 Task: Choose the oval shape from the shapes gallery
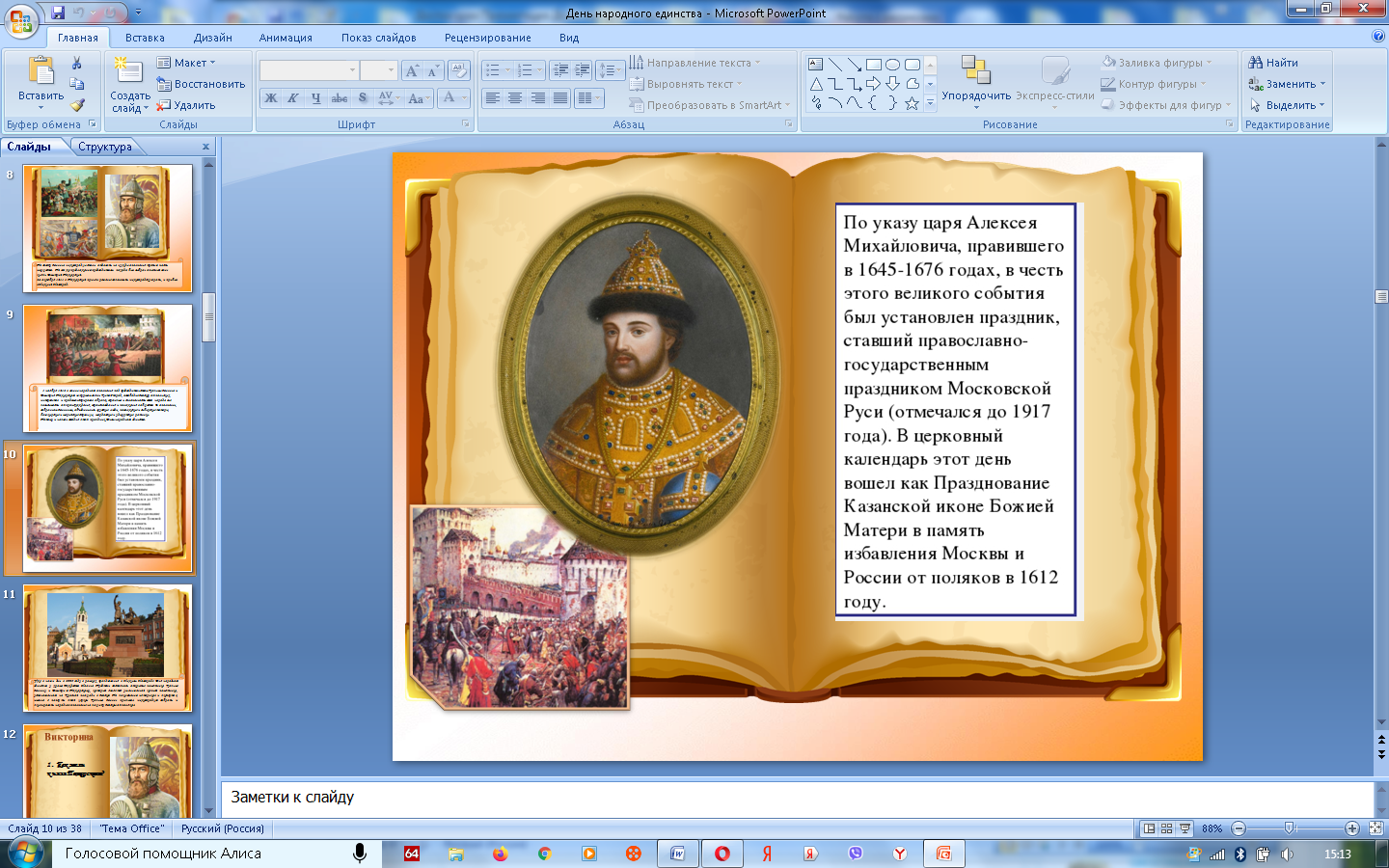pyautogui.click(x=892, y=65)
